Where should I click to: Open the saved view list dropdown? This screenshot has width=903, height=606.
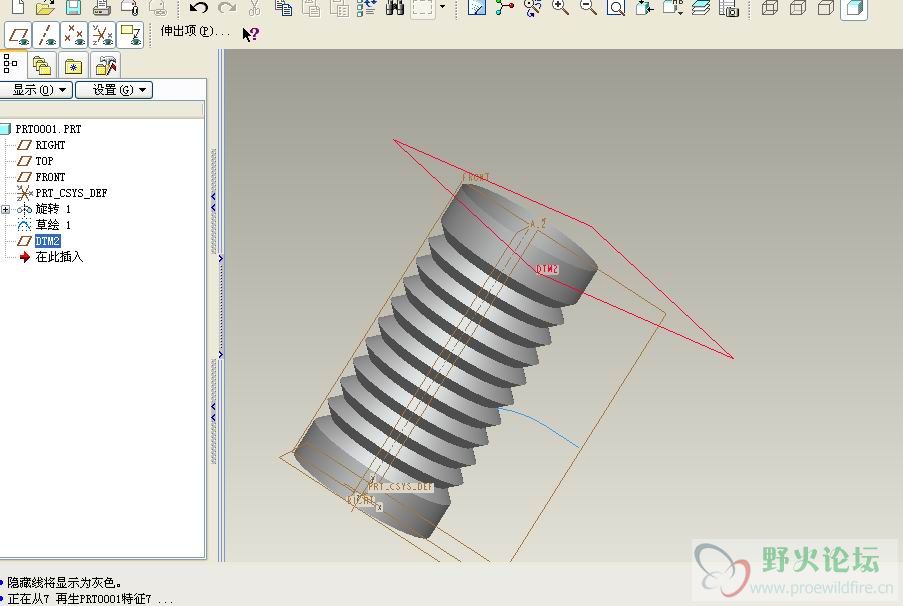[x=673, y=7]
